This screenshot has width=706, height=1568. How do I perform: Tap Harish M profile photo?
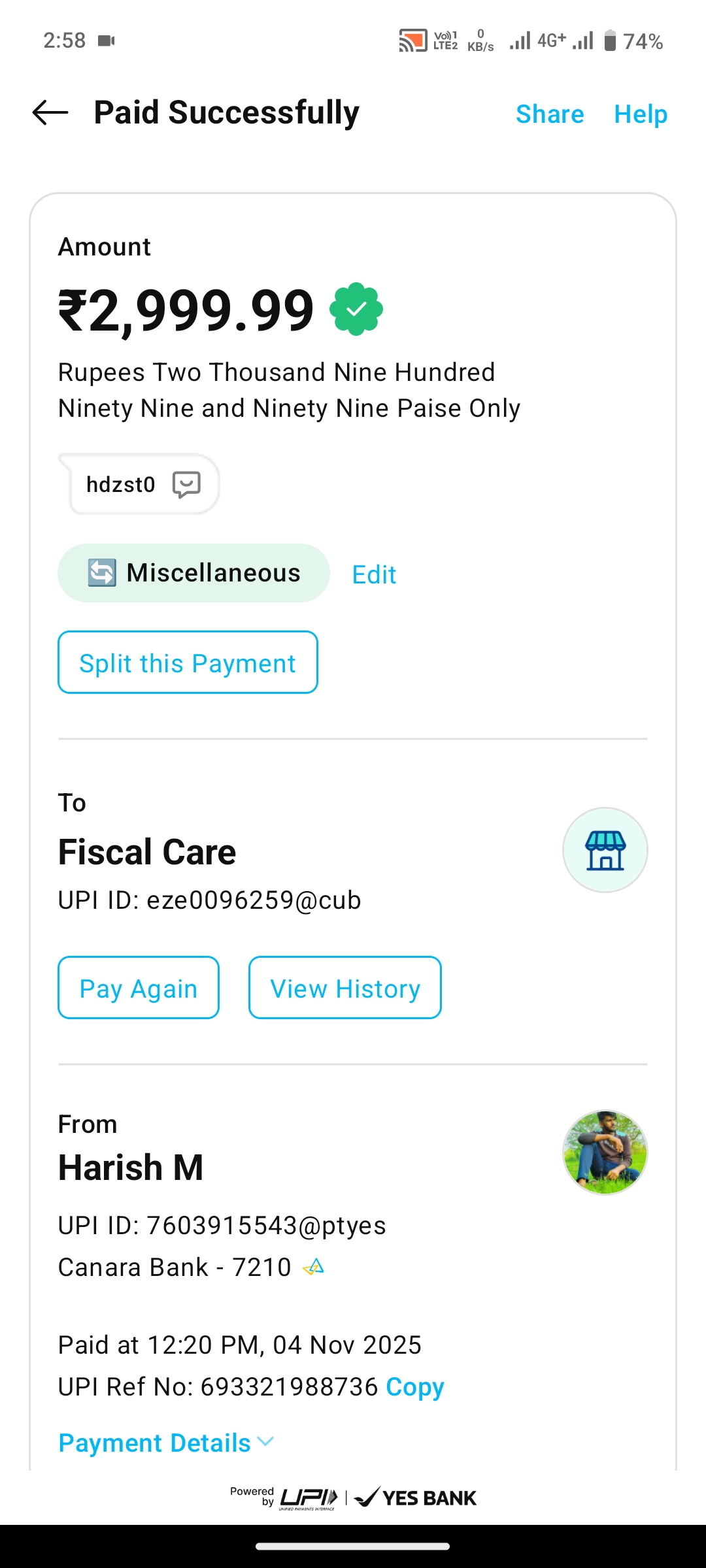(605, 1152)
